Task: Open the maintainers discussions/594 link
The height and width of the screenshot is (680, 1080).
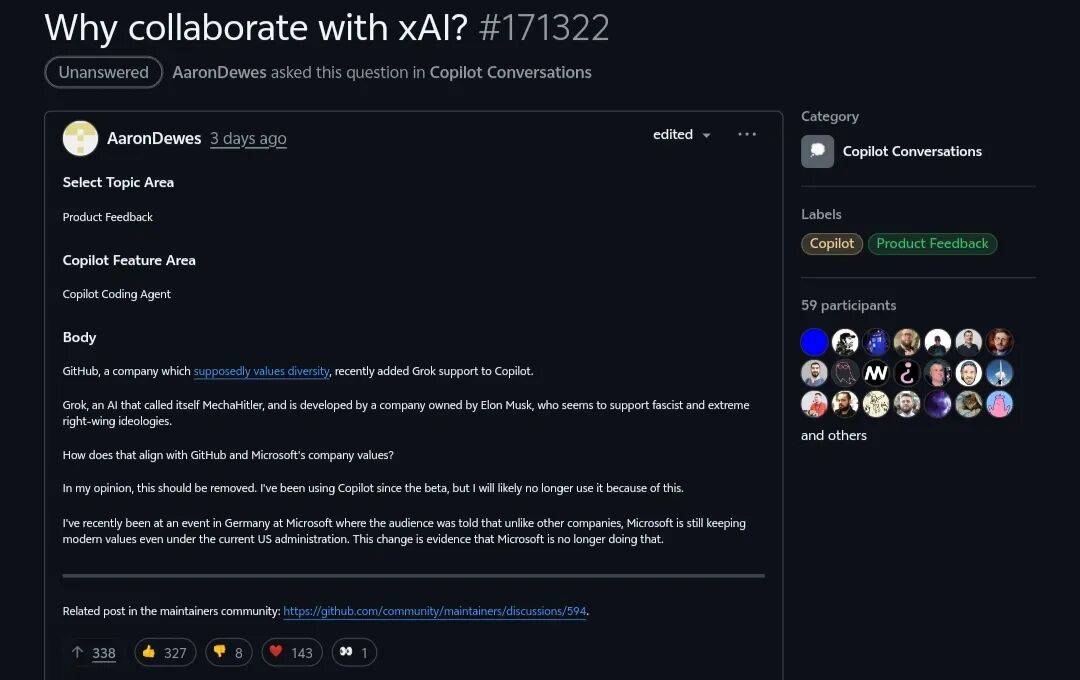Action: pos(435,611)
